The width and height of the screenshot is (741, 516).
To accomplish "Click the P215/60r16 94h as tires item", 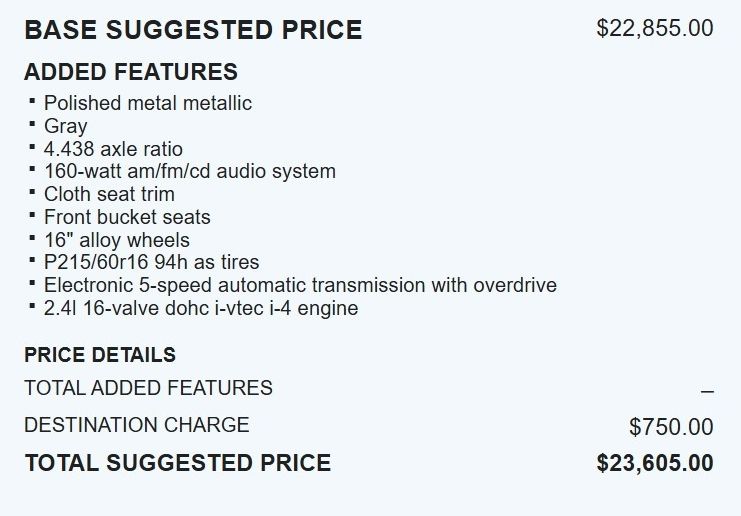I will pyautogui.click(x=152, y=263).
